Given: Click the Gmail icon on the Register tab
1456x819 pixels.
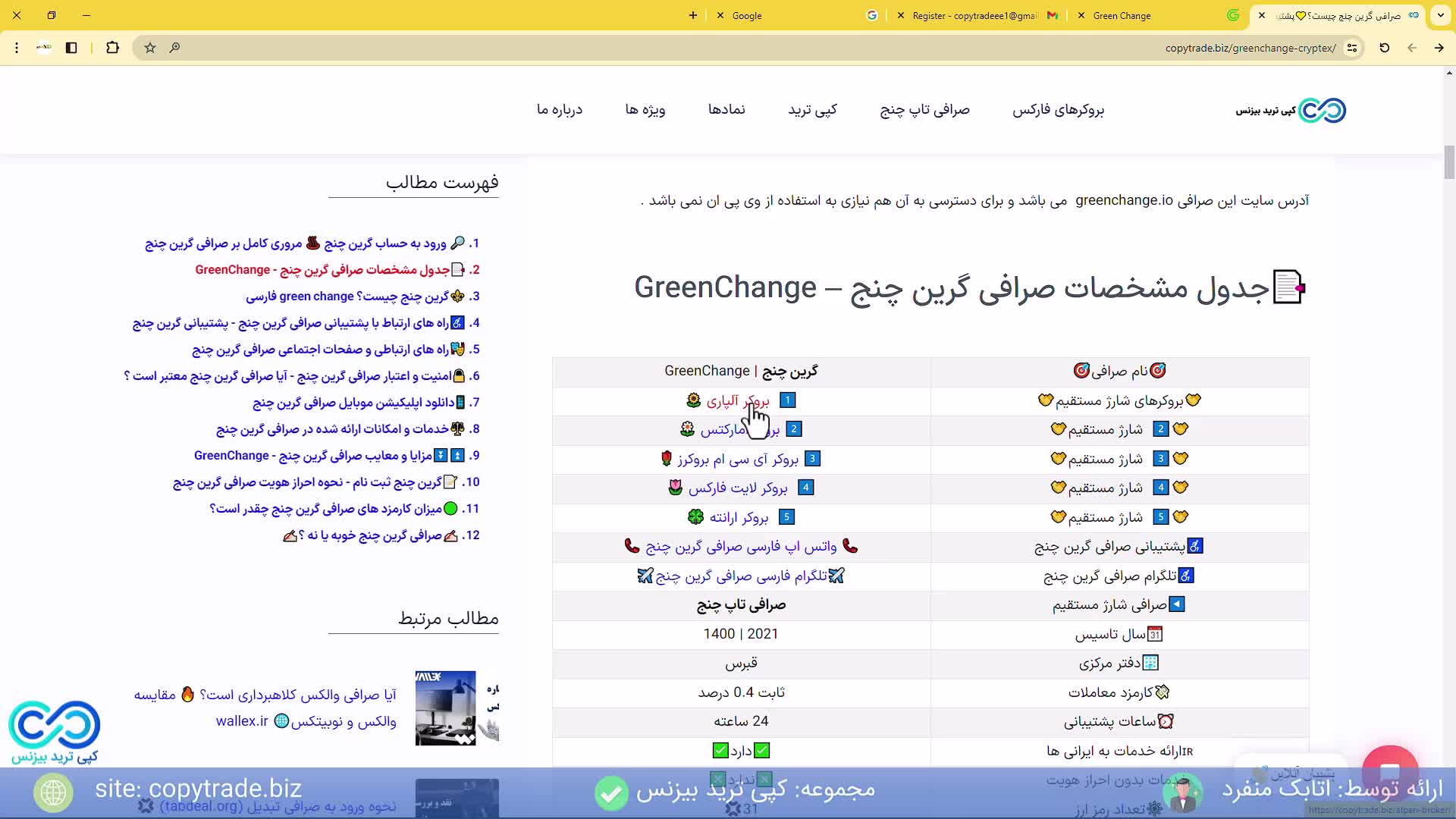Looking at the screenshot, I should click(1051, 15).
